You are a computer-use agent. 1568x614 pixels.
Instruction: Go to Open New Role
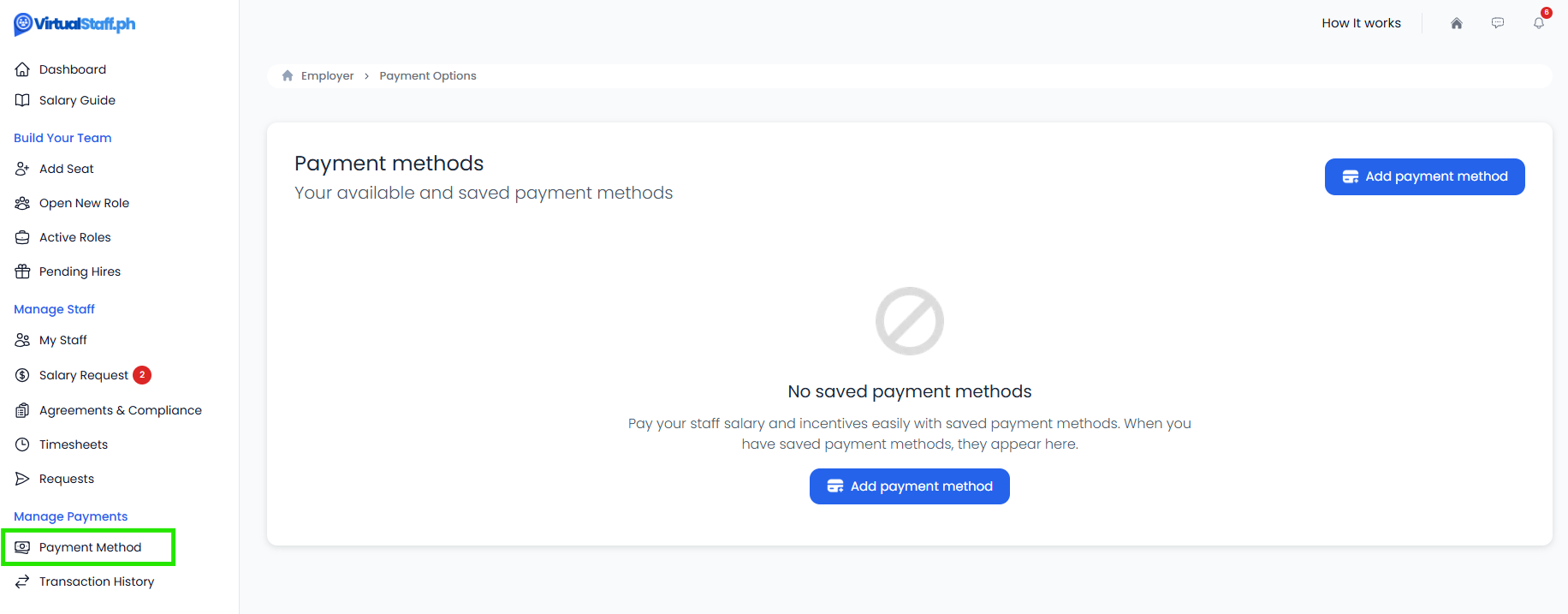84,203
